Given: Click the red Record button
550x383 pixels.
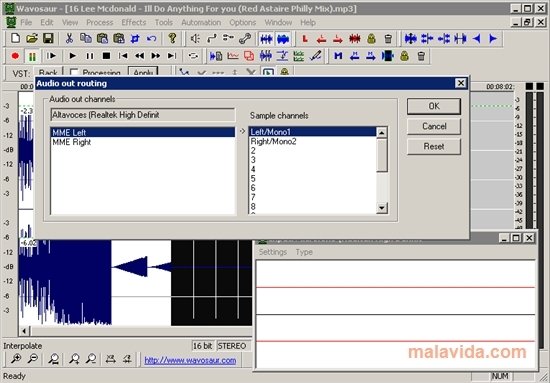Looking at the screenshot, I should pyautogui.click(x=15, y=56).
